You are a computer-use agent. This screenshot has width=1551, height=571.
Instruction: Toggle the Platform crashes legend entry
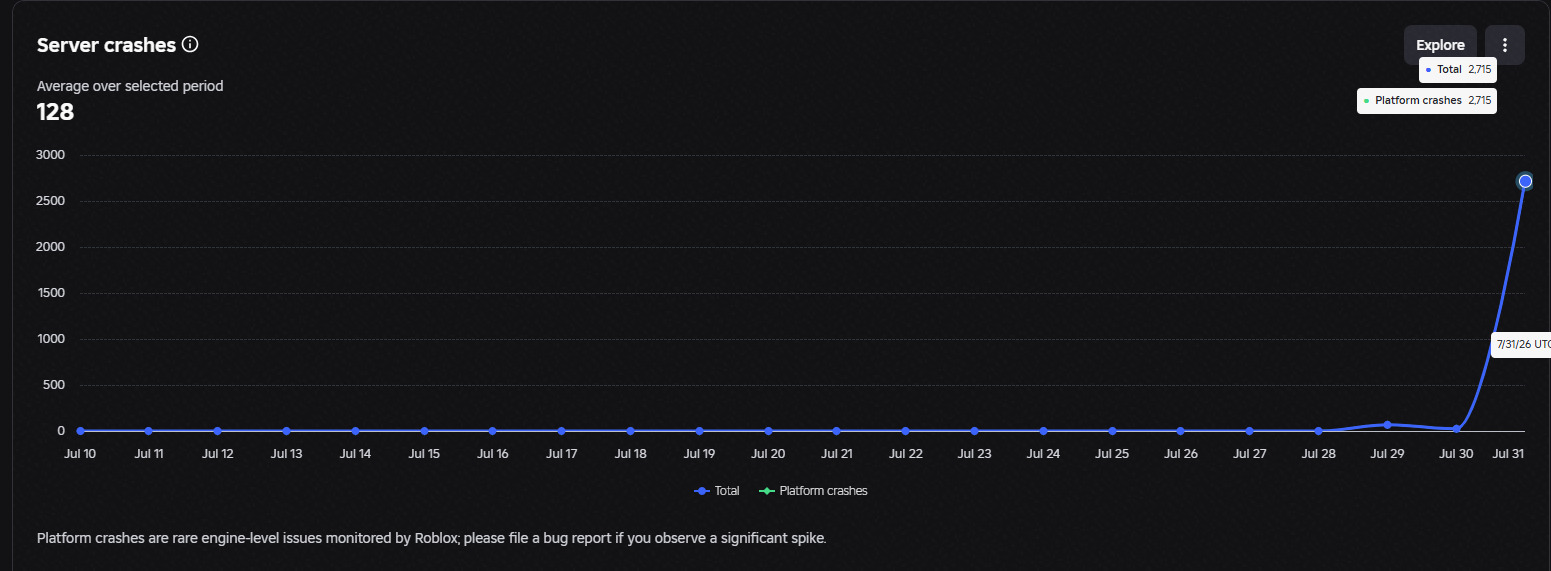814,491
